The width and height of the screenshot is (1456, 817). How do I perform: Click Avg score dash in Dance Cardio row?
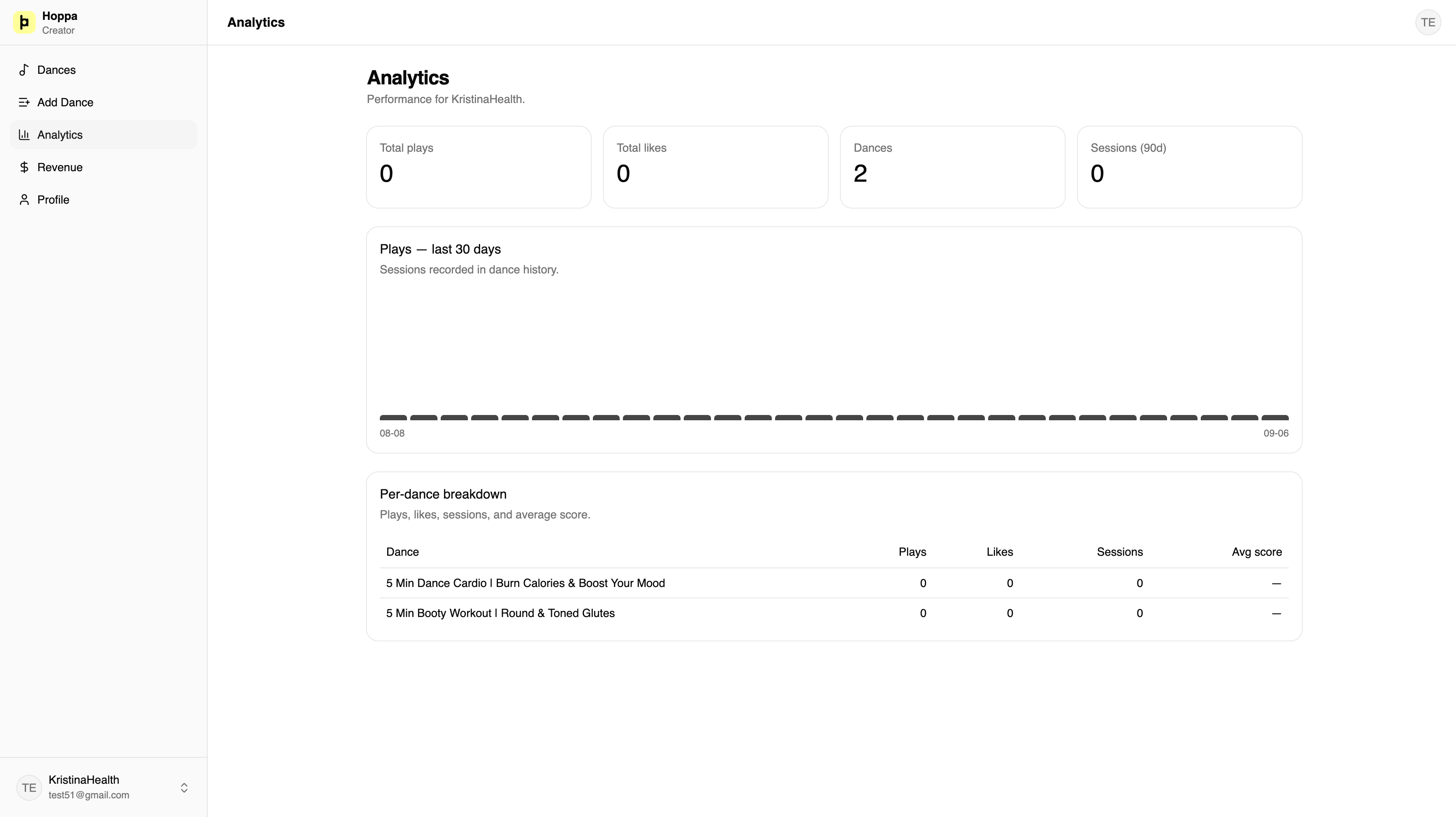point(1276,583)
